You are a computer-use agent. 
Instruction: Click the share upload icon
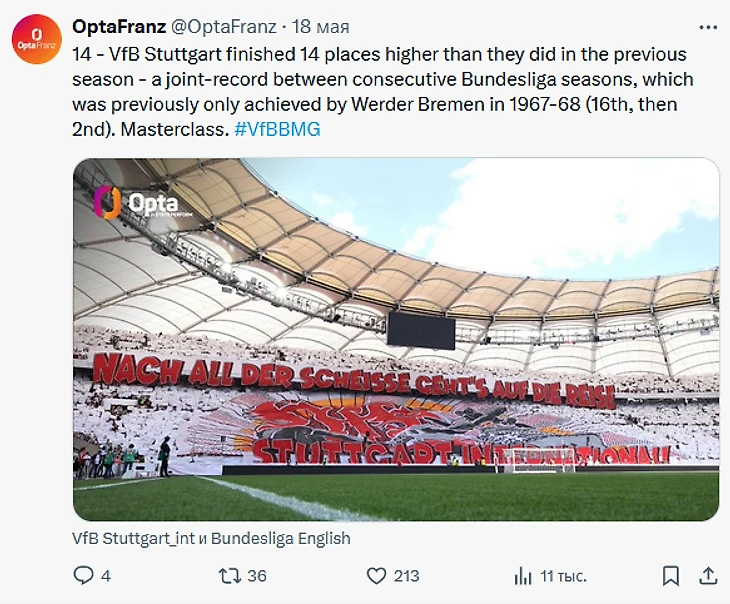click(x=707, y=576)
